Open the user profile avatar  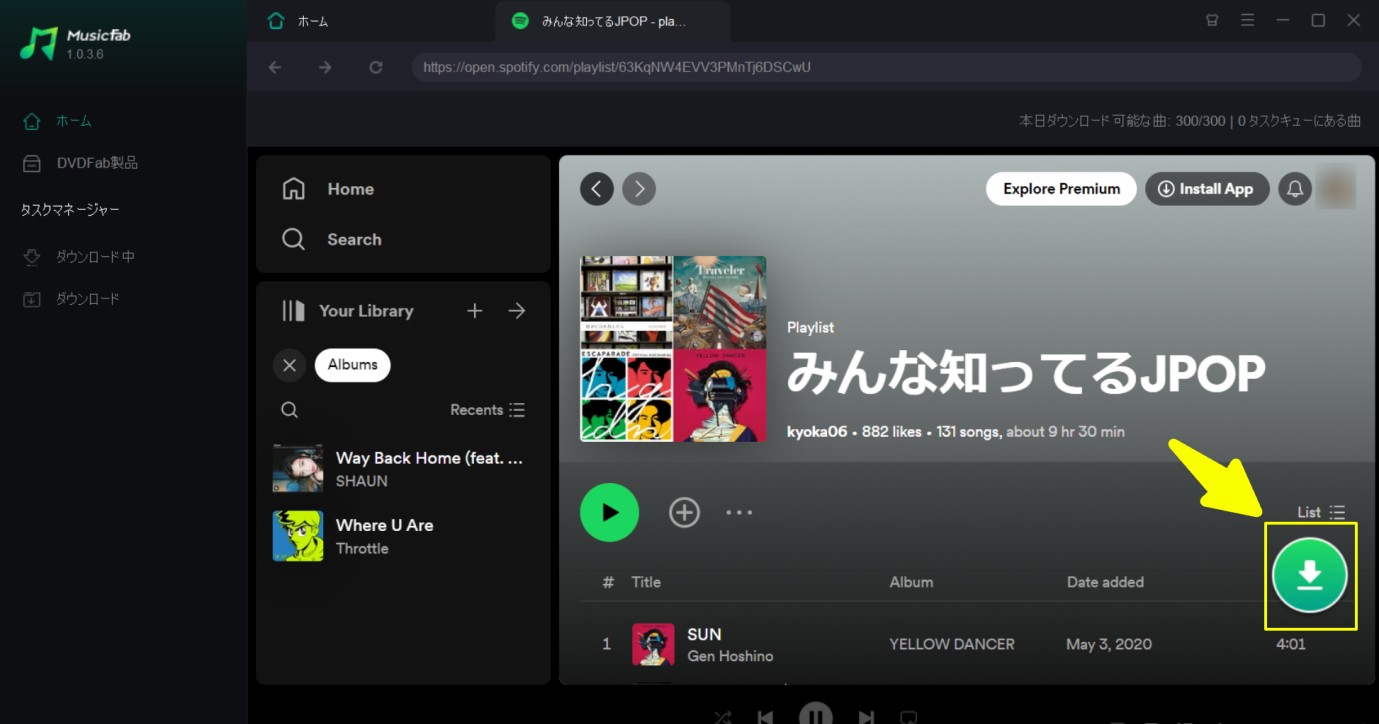coord(1337,188)
